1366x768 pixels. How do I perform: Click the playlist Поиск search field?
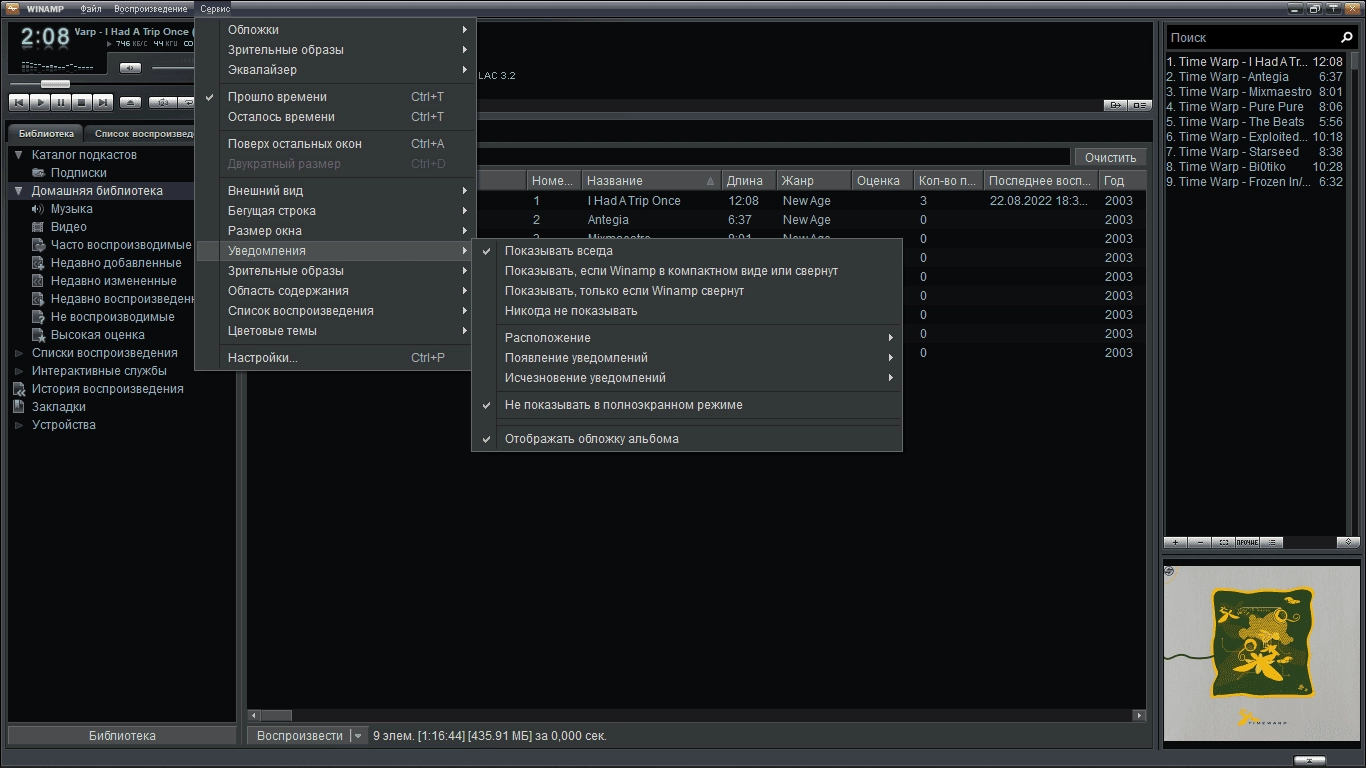coord(1254,37)
